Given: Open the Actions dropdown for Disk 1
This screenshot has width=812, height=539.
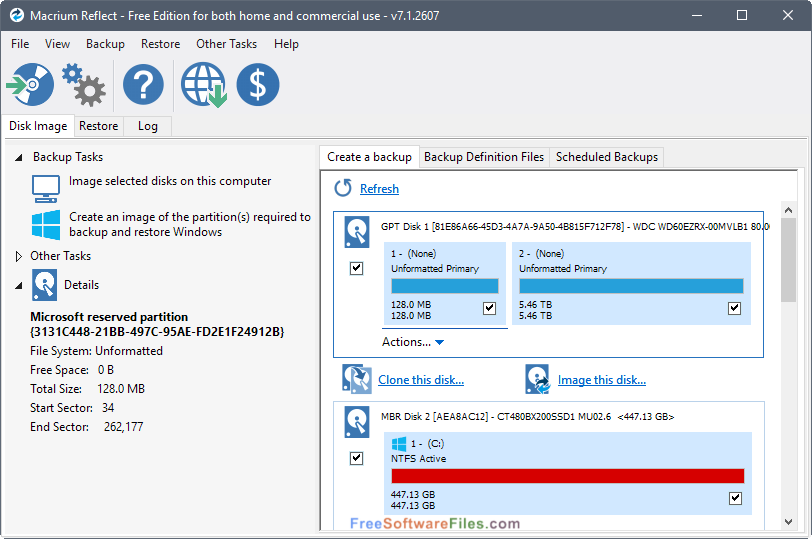Looking at the screenshot, I should pyautogui.click(x=413, y=342).
